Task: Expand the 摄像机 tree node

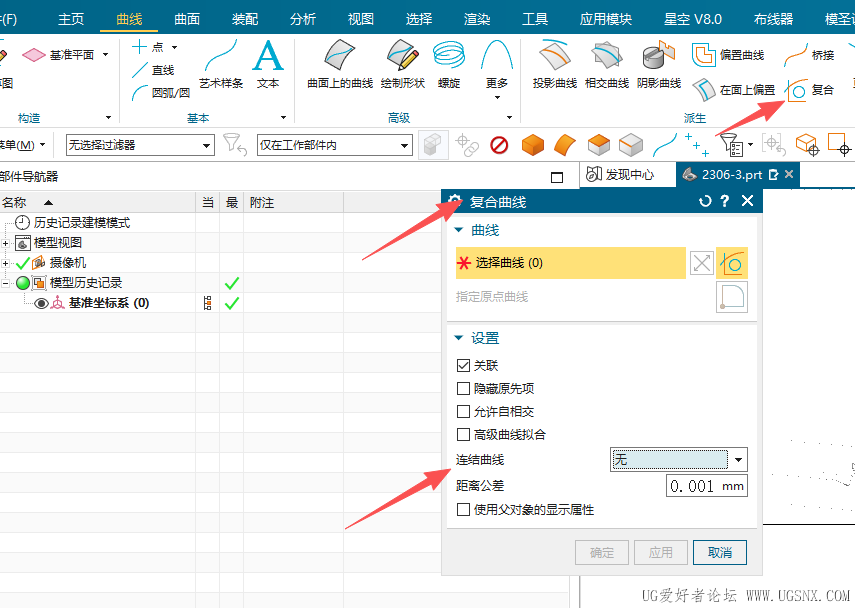Action: 5,263
